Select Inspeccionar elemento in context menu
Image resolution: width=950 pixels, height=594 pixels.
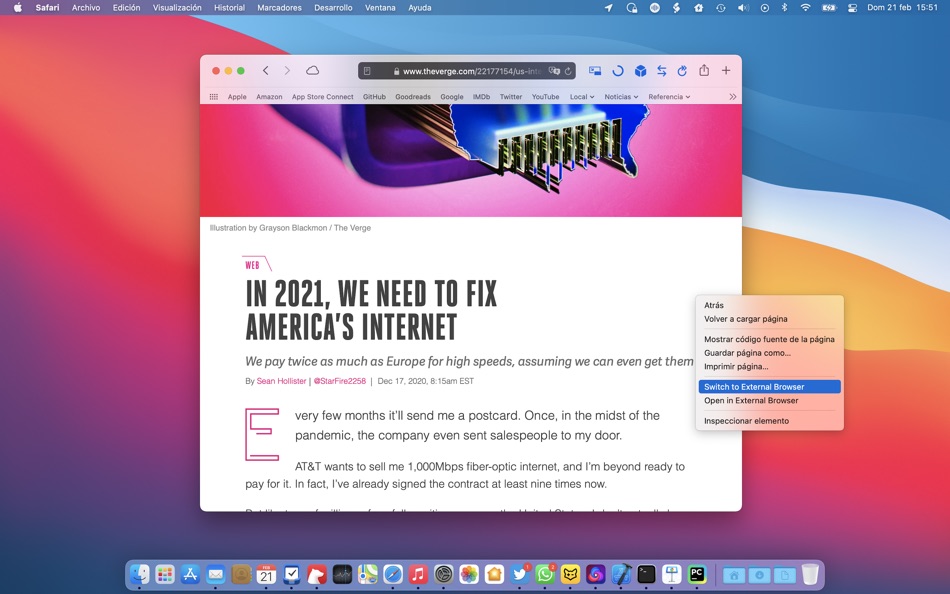click(x=769, y=421)
